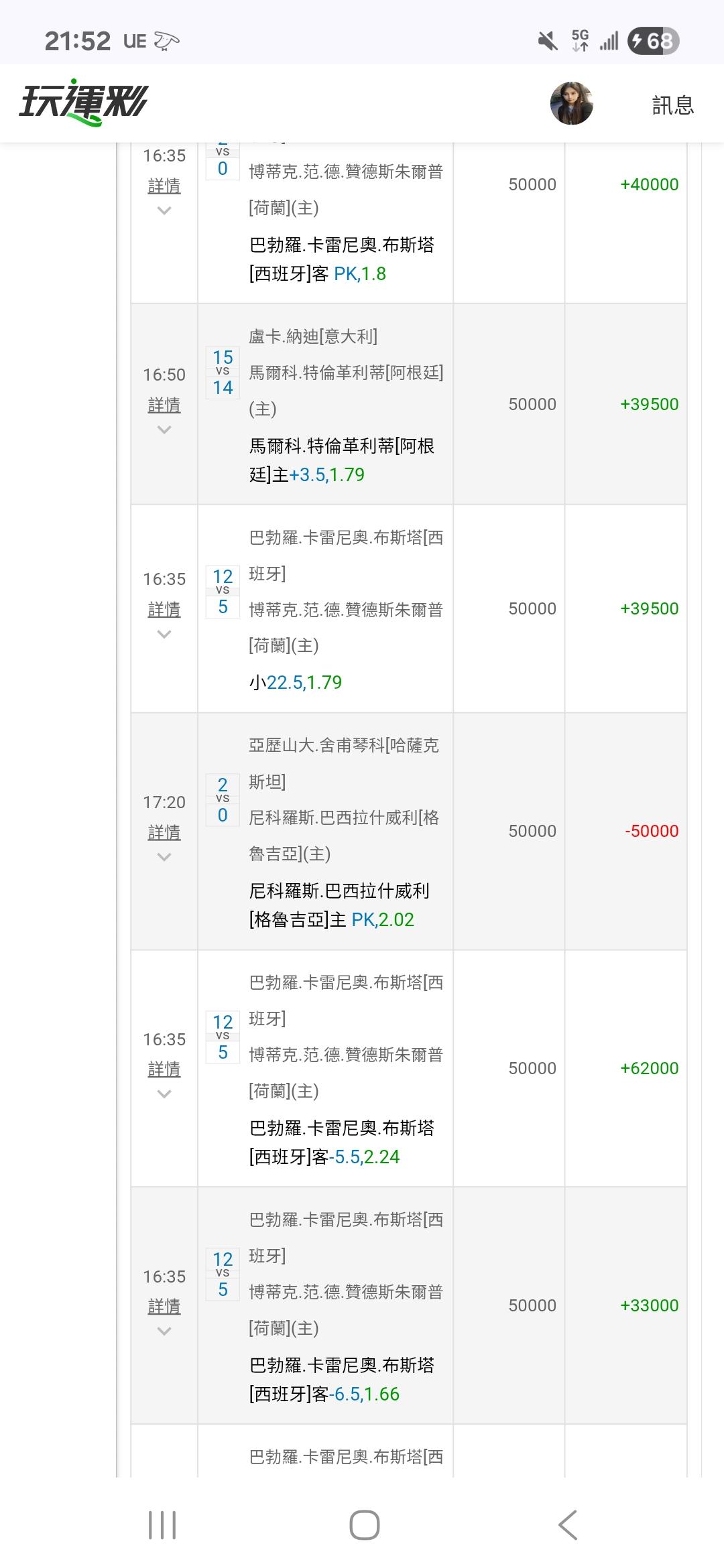Expand the chevron under the 16:50 match
The image size is (724, 1568).
(x=164, y=430)
